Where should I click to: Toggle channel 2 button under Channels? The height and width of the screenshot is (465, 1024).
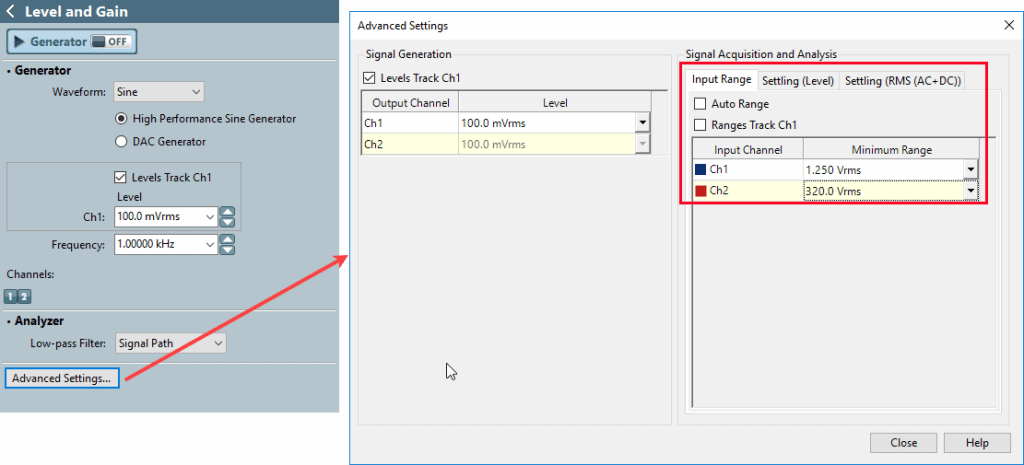click(x=25, y=296)
